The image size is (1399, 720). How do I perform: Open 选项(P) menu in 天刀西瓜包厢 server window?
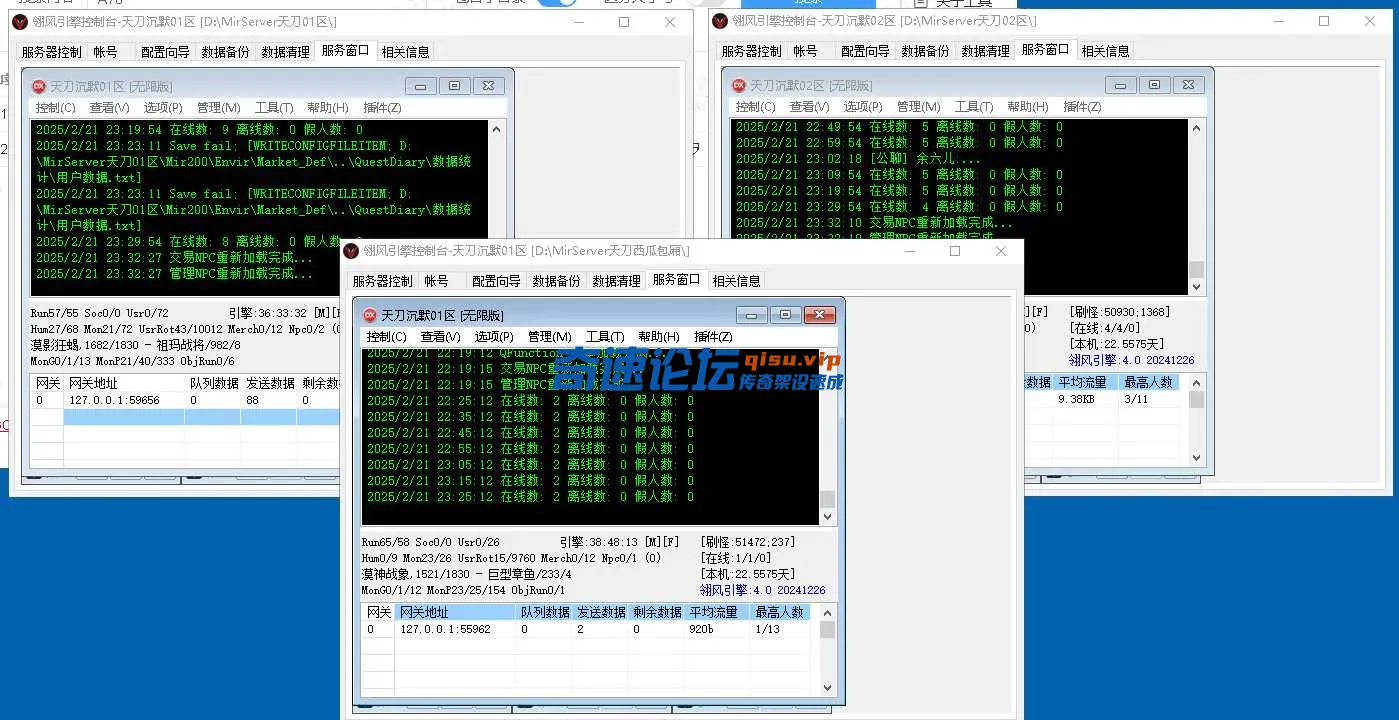click(x=494, y=337)
